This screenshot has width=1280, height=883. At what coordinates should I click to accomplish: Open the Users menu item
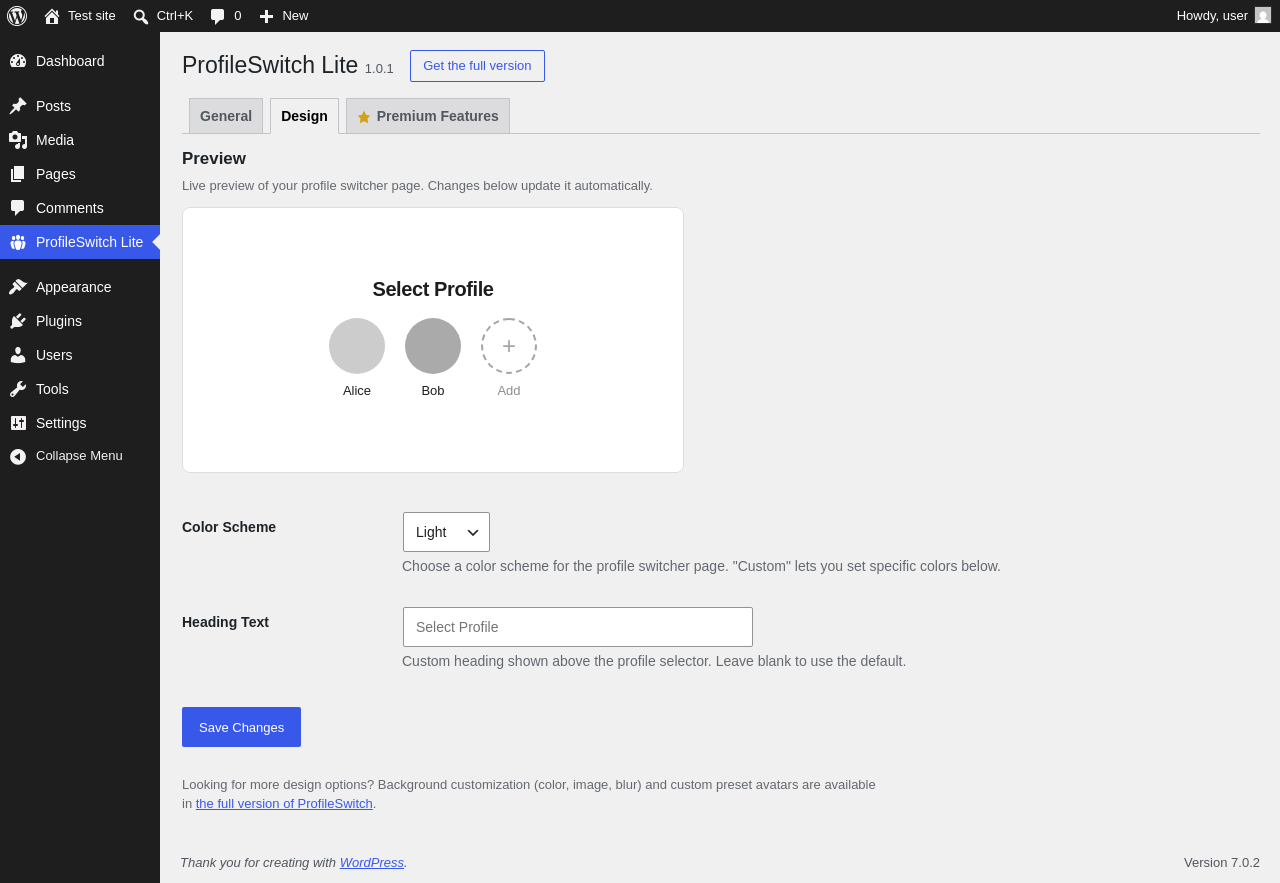80,355
